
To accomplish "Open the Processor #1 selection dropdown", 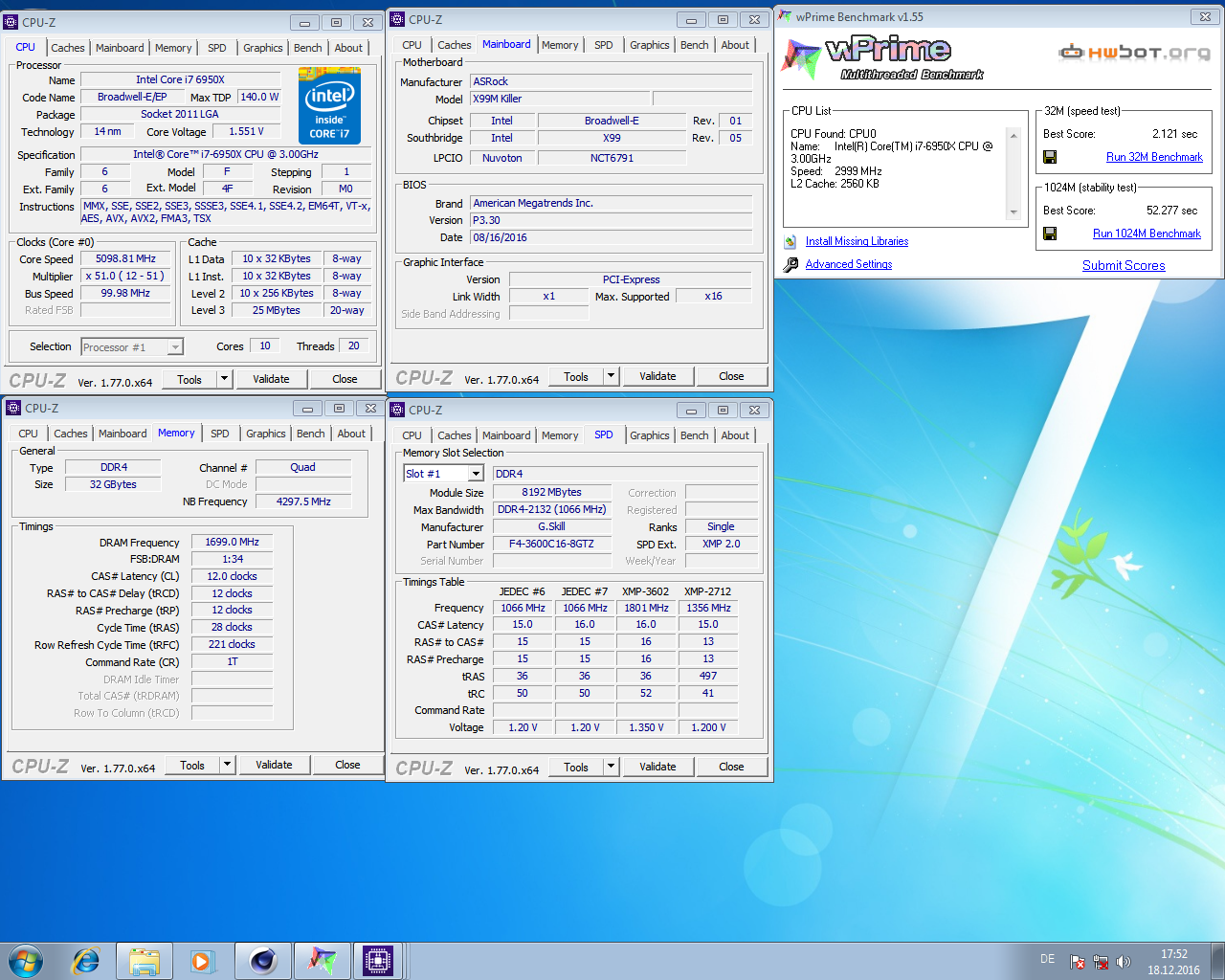I will (175, 347).
